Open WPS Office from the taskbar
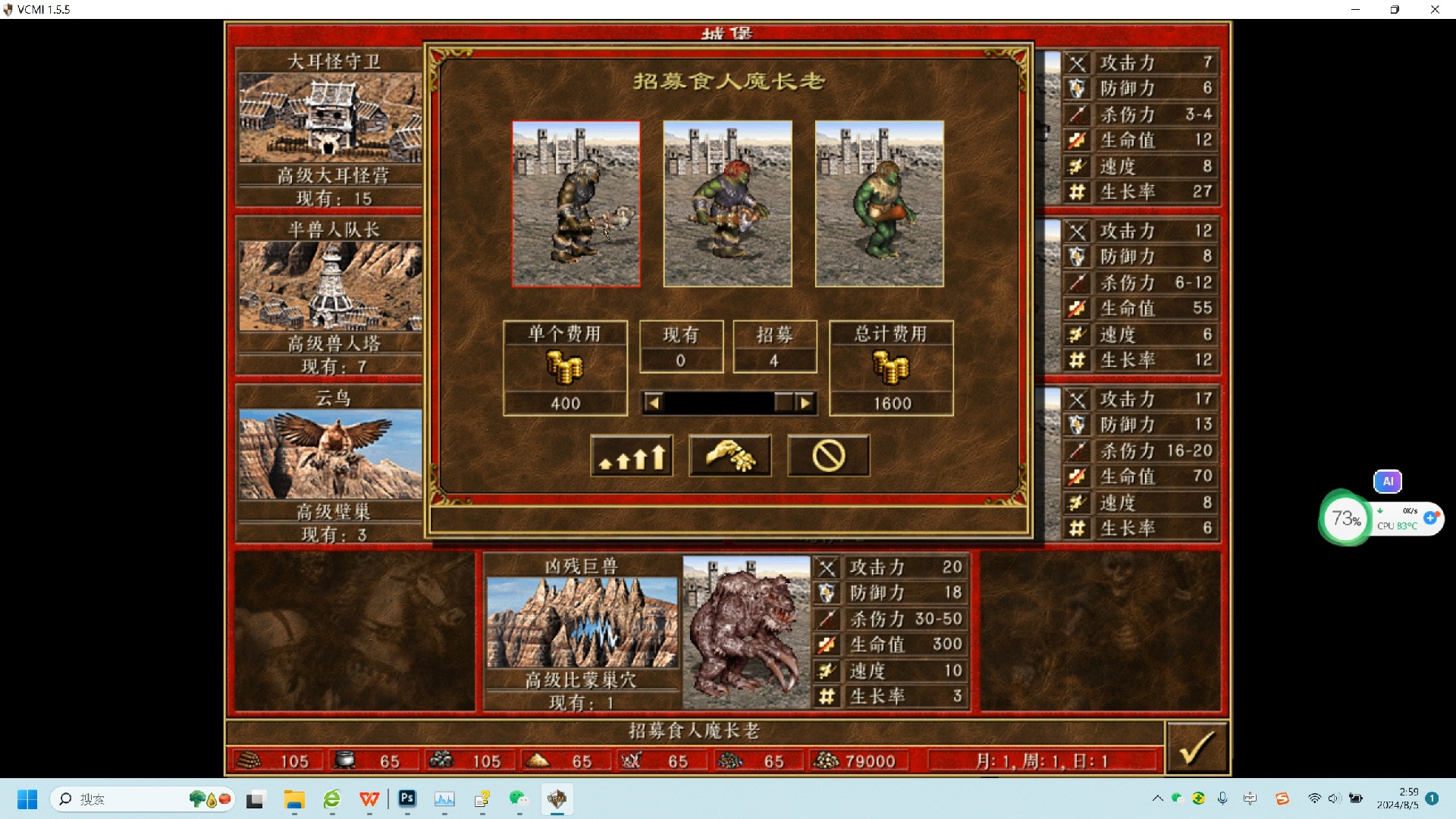 click(369, 799)
